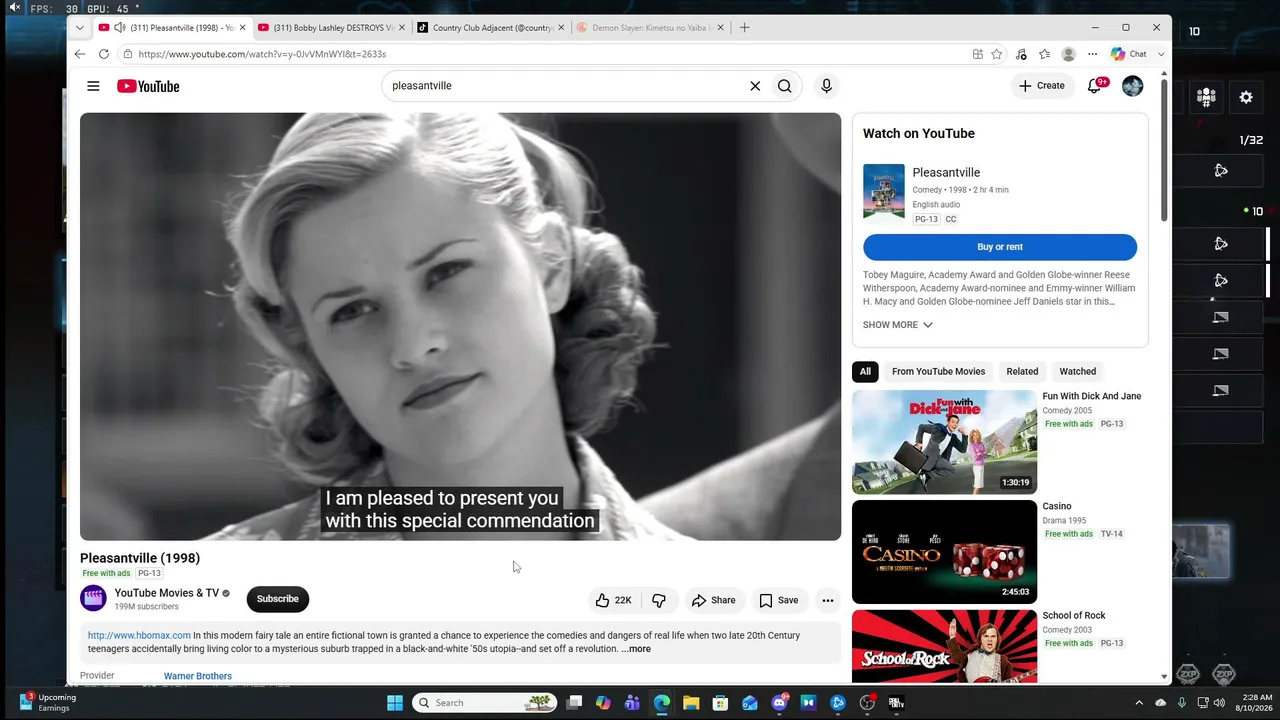Expand the video description with ...more
Screen dimensions: 1280x720
(636, 649)
